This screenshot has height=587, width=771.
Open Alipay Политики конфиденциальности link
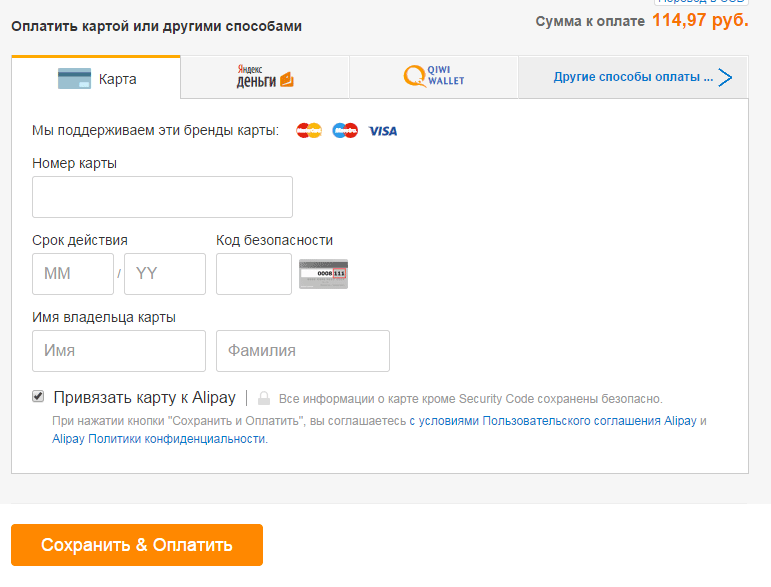tap(159, 439)
